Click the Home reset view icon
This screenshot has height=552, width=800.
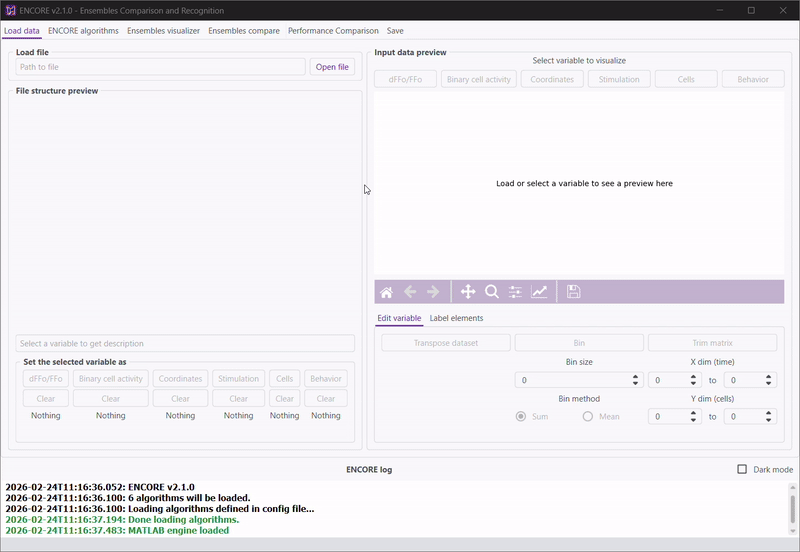tap(386, 292)
